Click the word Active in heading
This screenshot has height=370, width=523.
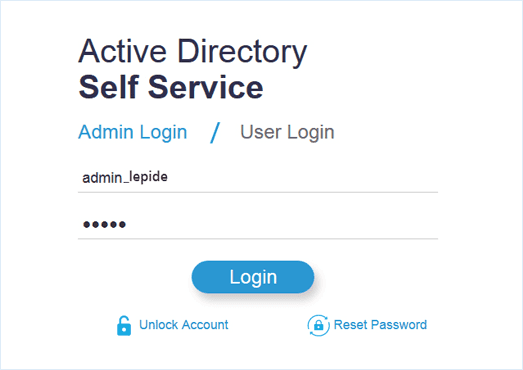click(122, 51)
